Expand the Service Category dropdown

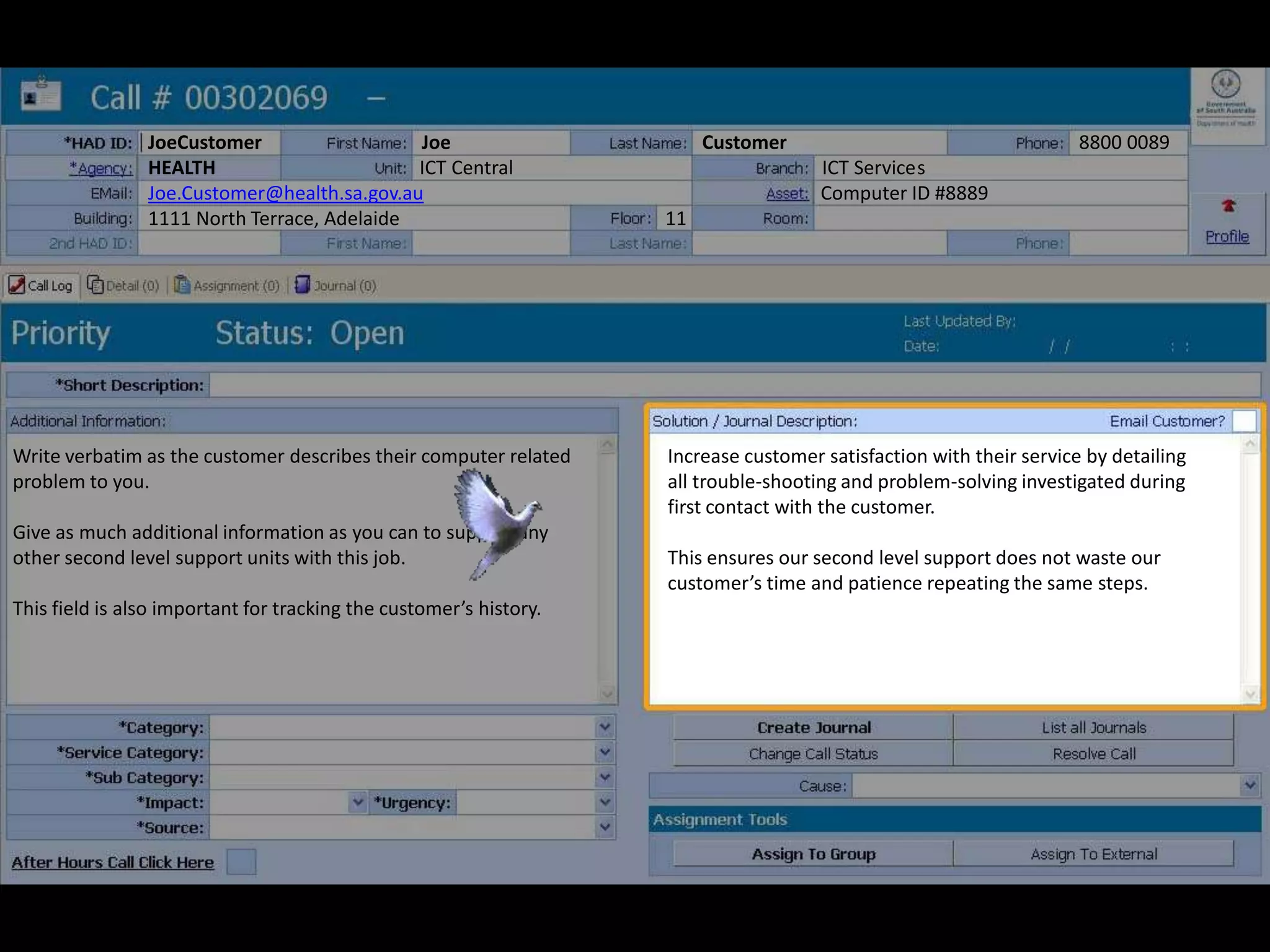tap(605, 752)
